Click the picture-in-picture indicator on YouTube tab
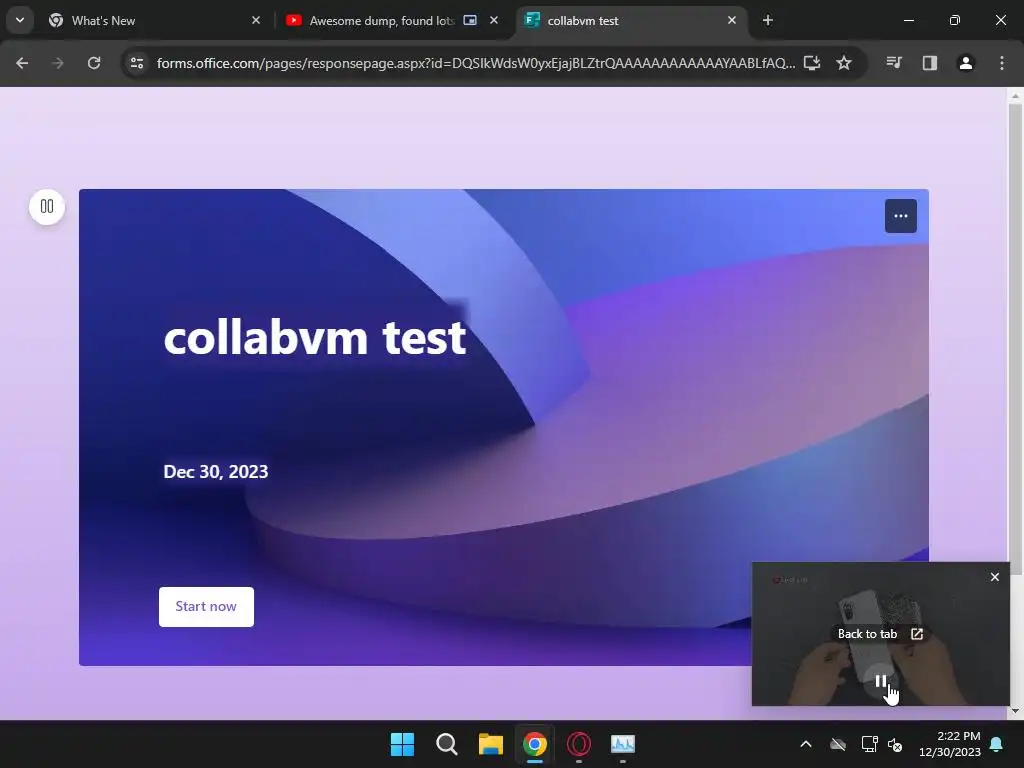This screenshot has height=768, width=1024. (470, 21)
